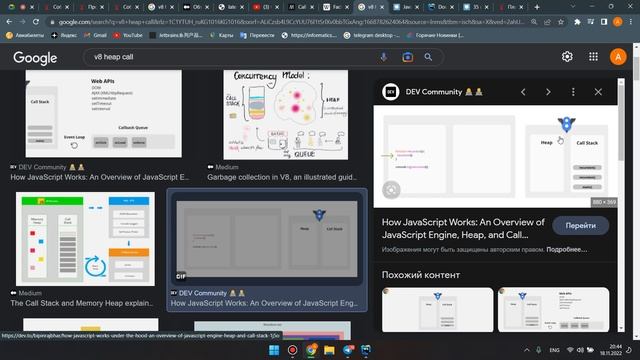Open second related content thumbnail with Web APIs

[553, 310]
